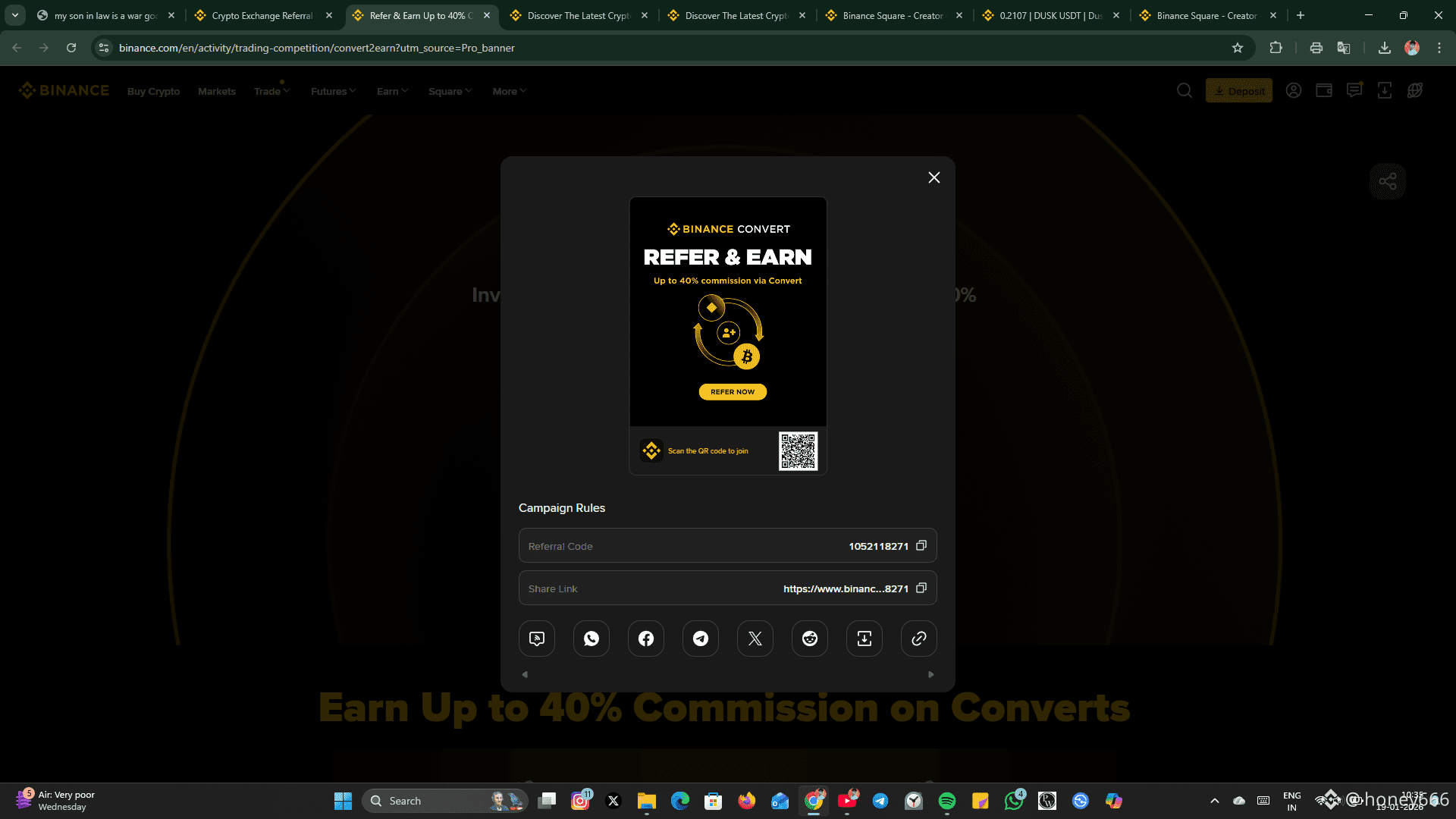Bookmark this page with star icon

tap(1238, 48)
